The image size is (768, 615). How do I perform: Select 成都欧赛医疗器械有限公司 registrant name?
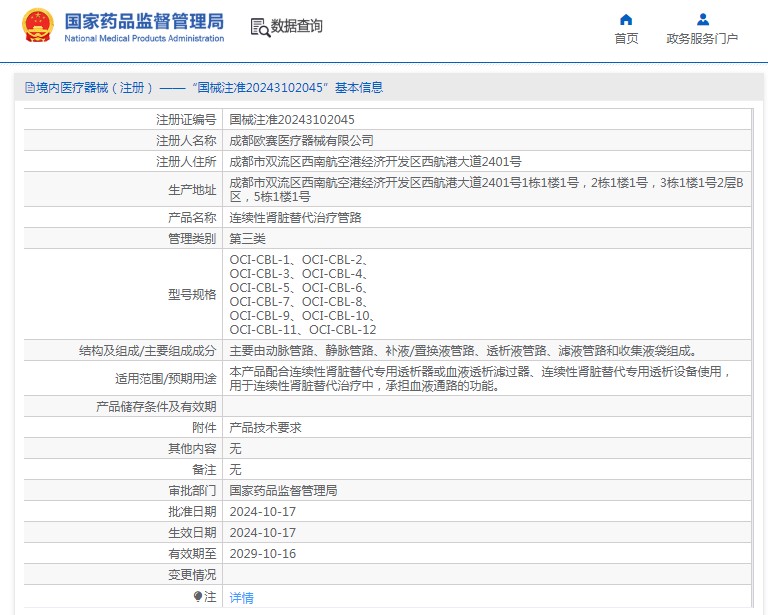[301, 141]
